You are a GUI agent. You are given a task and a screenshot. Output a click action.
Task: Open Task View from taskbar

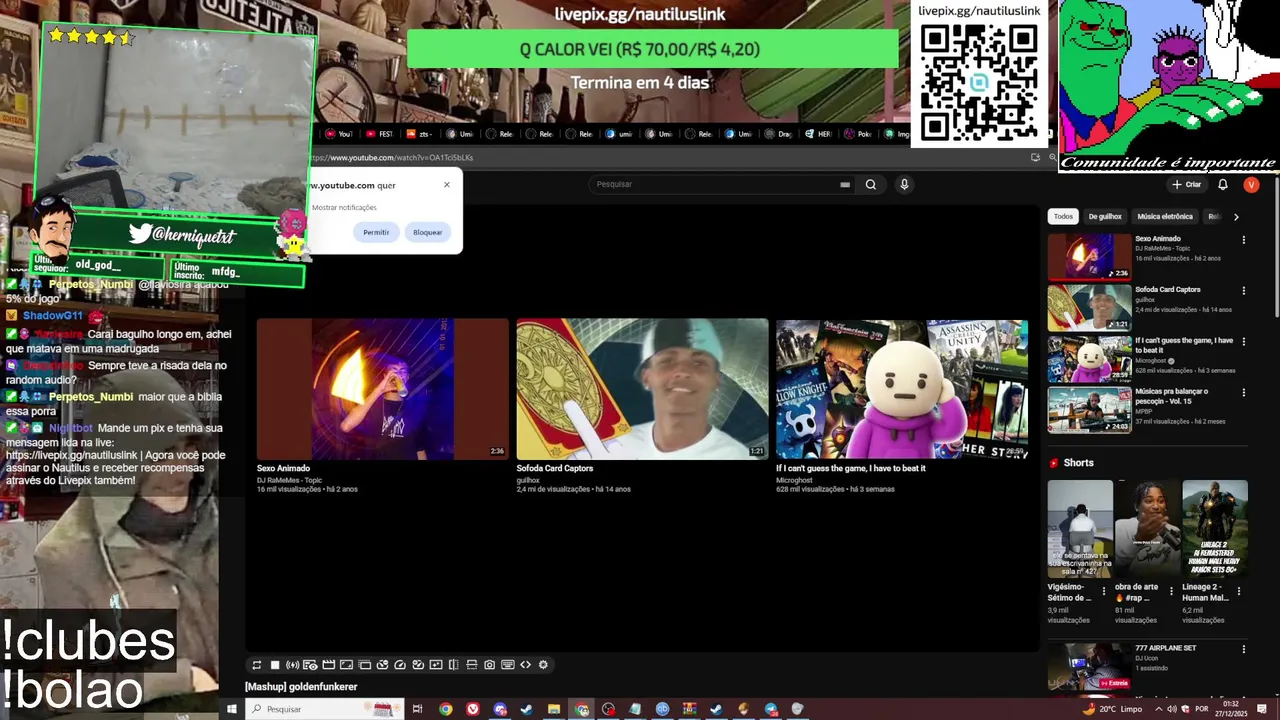click(x=417, y=709)
